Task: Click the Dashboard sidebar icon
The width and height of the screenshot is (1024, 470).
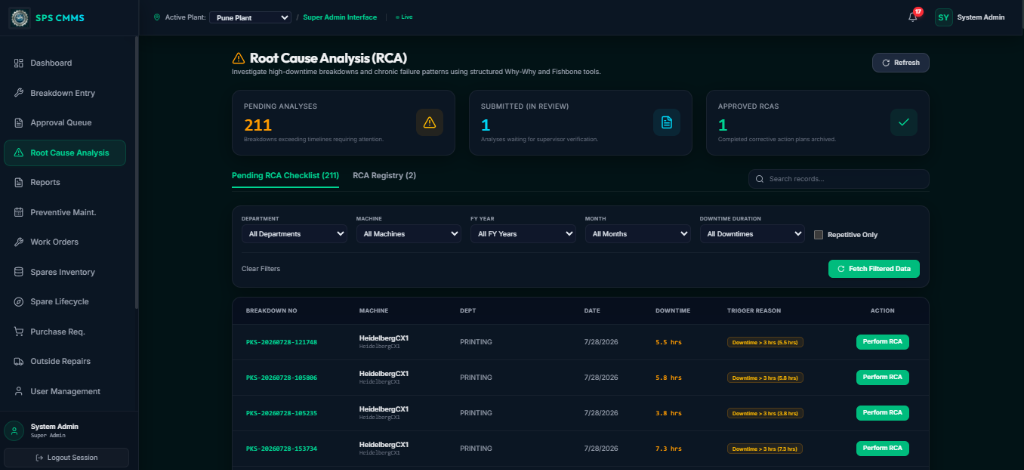Action: coord(18,63)
